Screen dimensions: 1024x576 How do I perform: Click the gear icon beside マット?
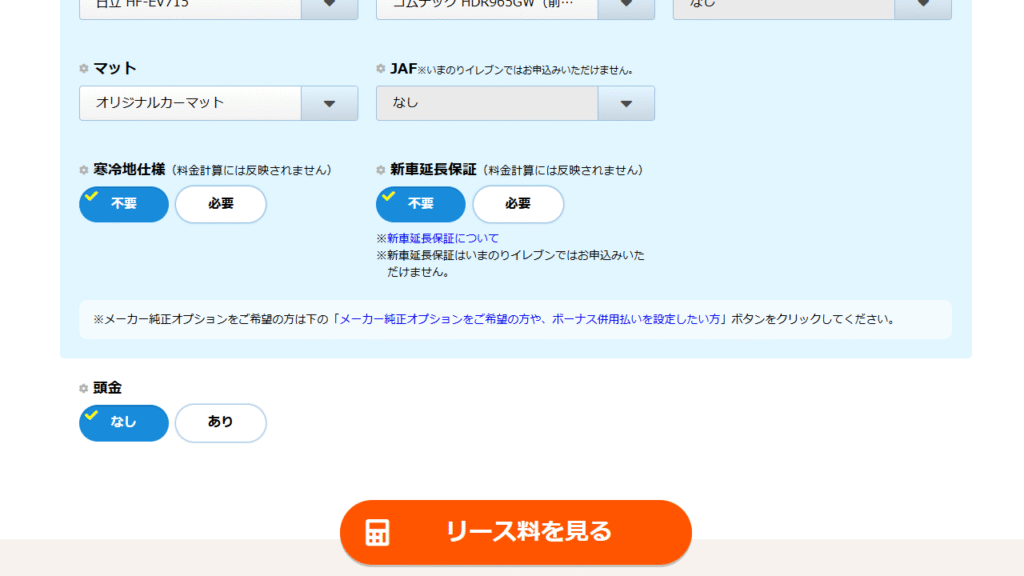point(84,69)
